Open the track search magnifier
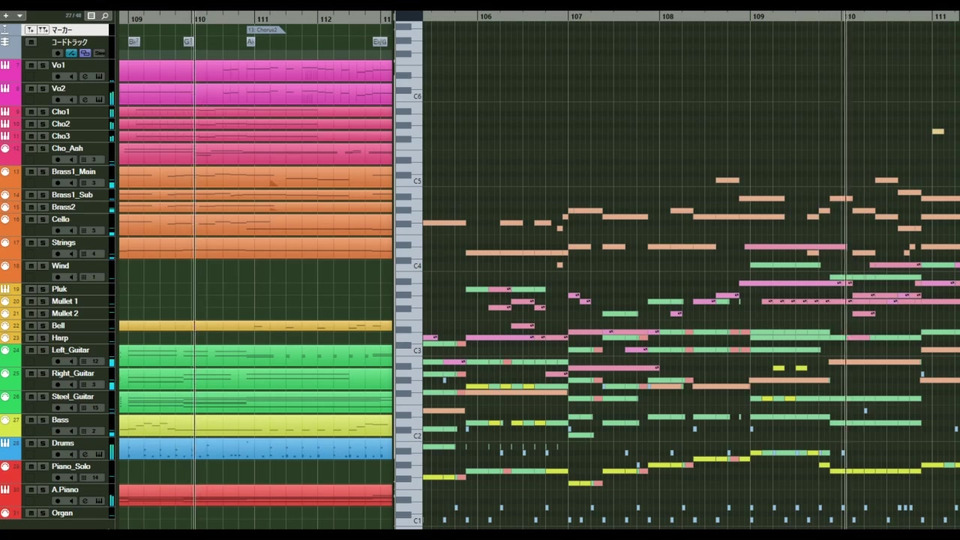Viewport: 960px width, 540px height. [x=105, y=16]
